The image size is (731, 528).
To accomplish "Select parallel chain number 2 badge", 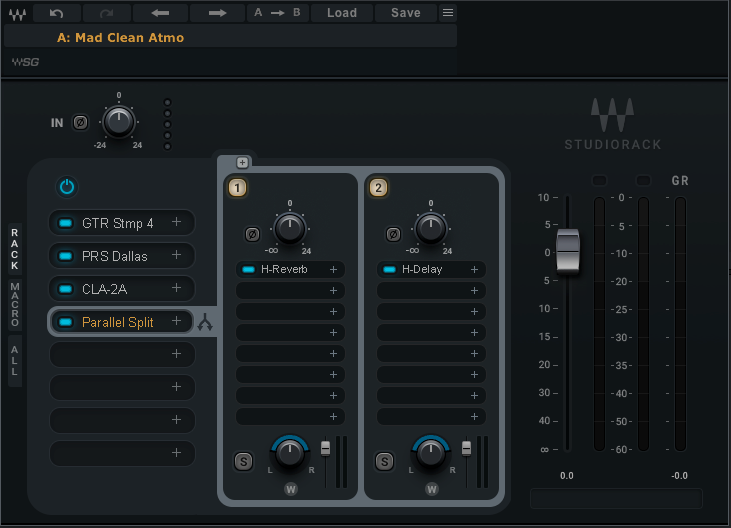I will pyautogui.click(x=378, y=188).
